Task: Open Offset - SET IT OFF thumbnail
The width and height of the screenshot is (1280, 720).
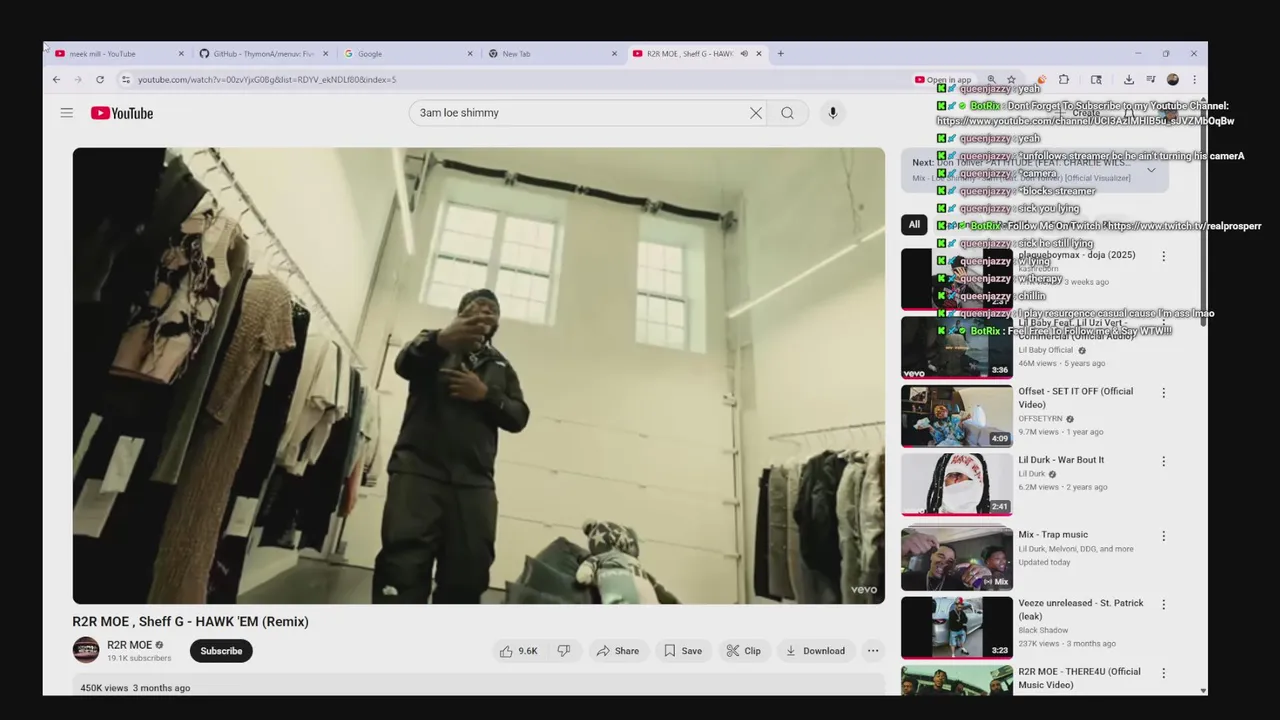Action: 957,415
